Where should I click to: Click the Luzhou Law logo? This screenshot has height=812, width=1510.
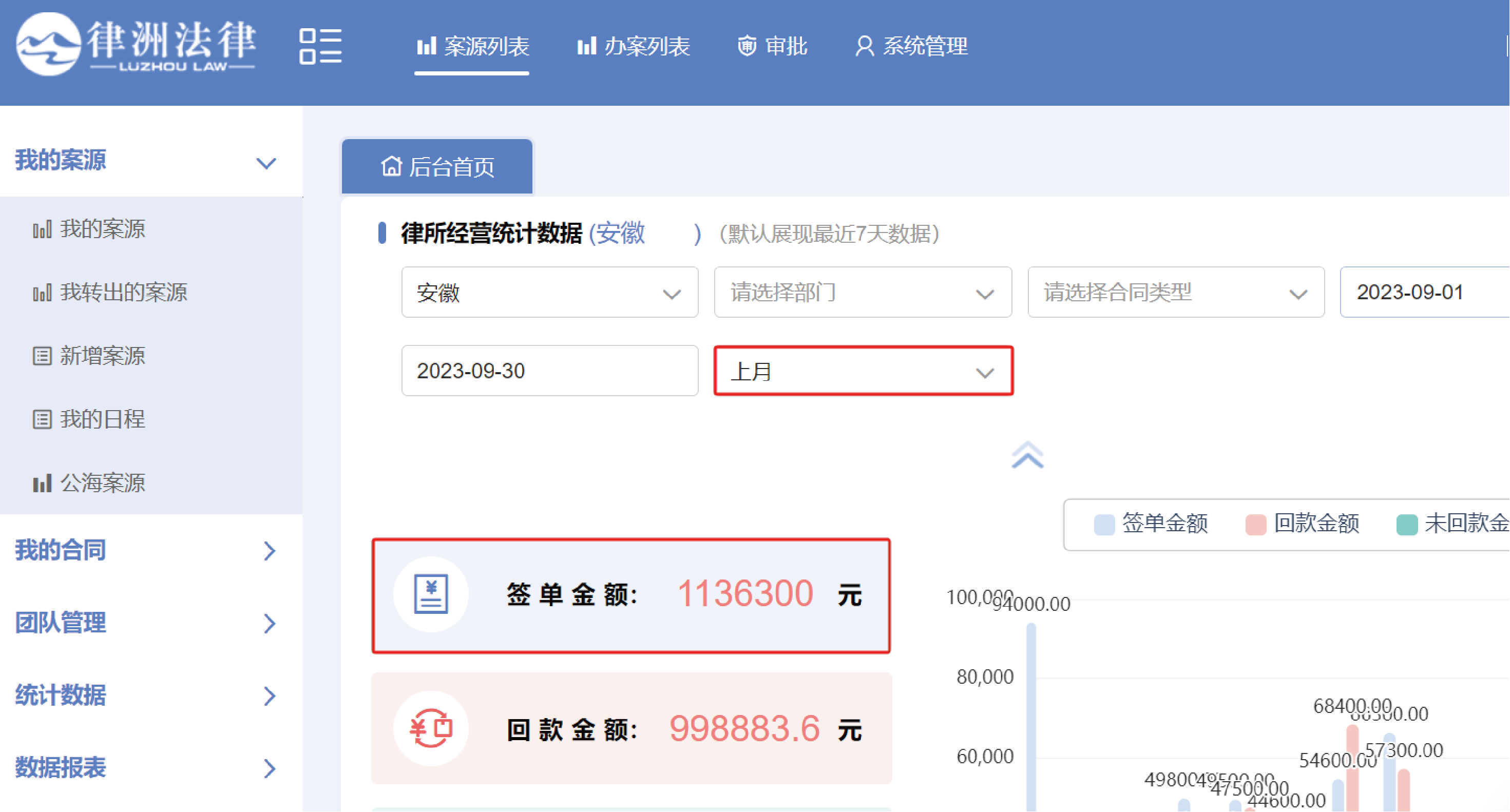pos(136,45)
